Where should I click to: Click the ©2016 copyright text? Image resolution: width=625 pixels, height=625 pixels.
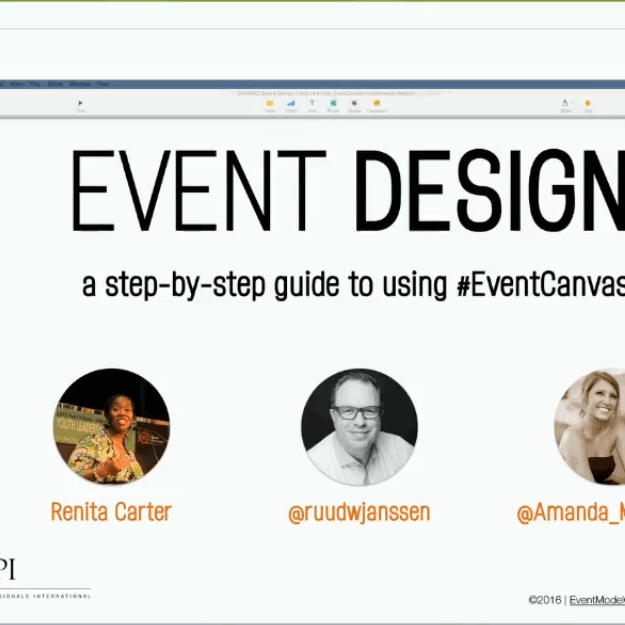(544, 600)
